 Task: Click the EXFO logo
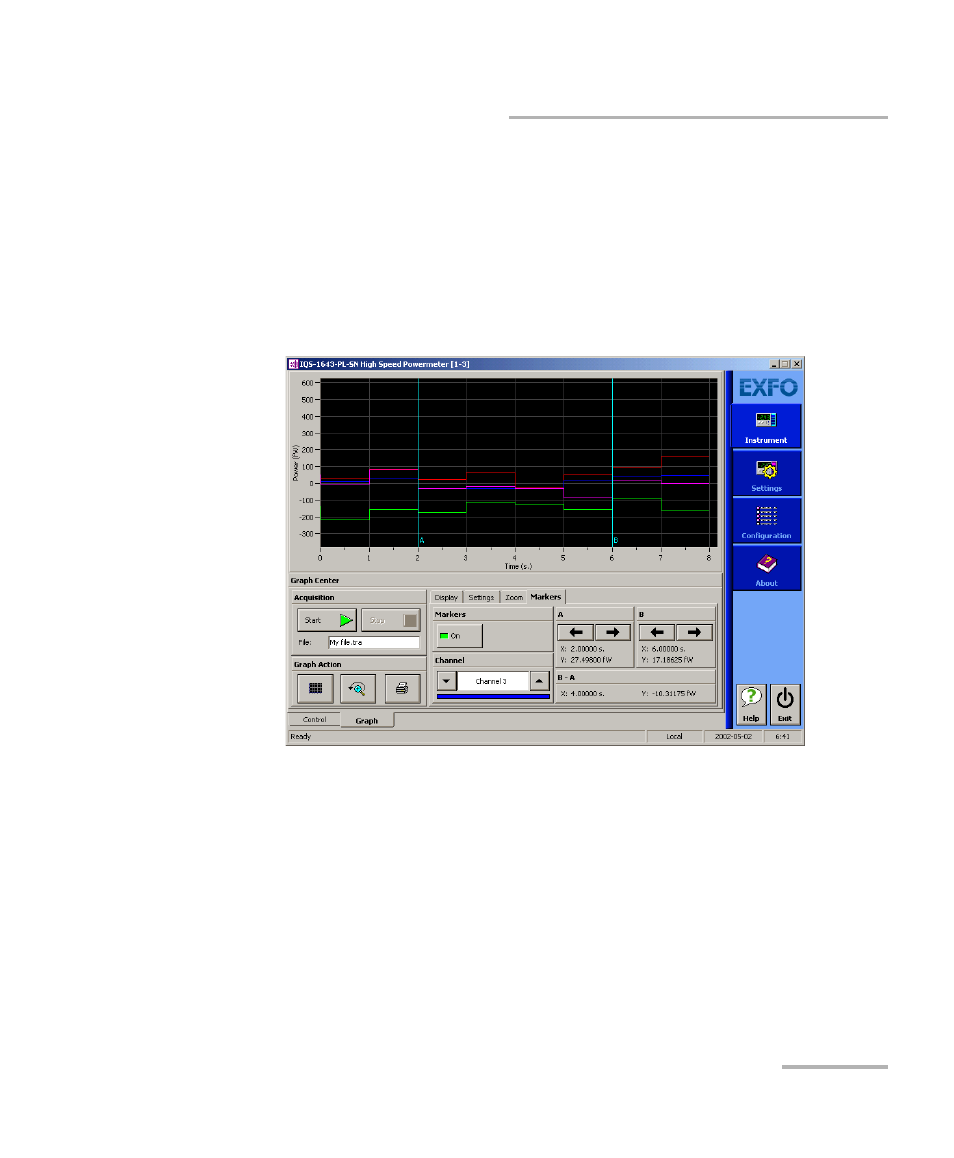coord(768,388)
